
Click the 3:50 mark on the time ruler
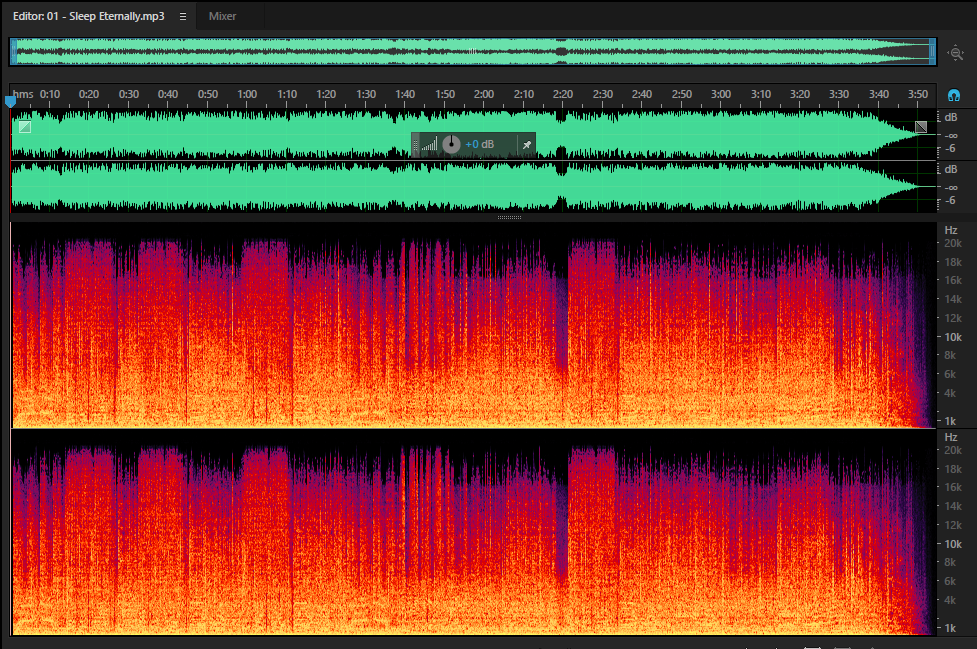pos(918,94)
